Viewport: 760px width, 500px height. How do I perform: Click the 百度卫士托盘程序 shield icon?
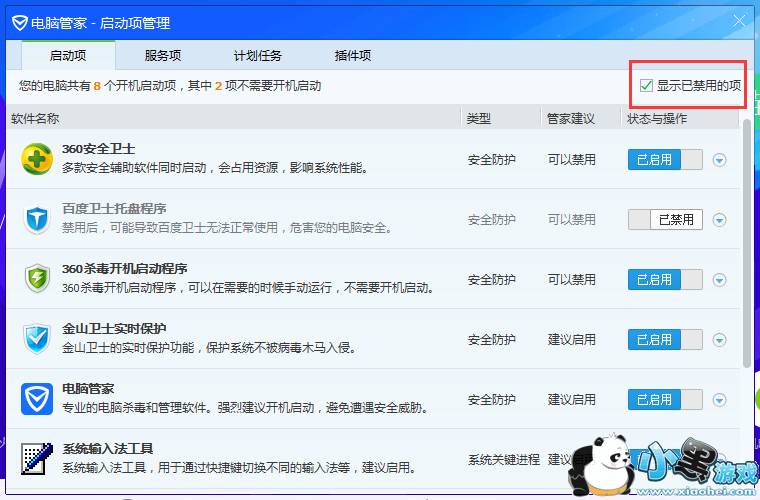click(x=37, y=219)
